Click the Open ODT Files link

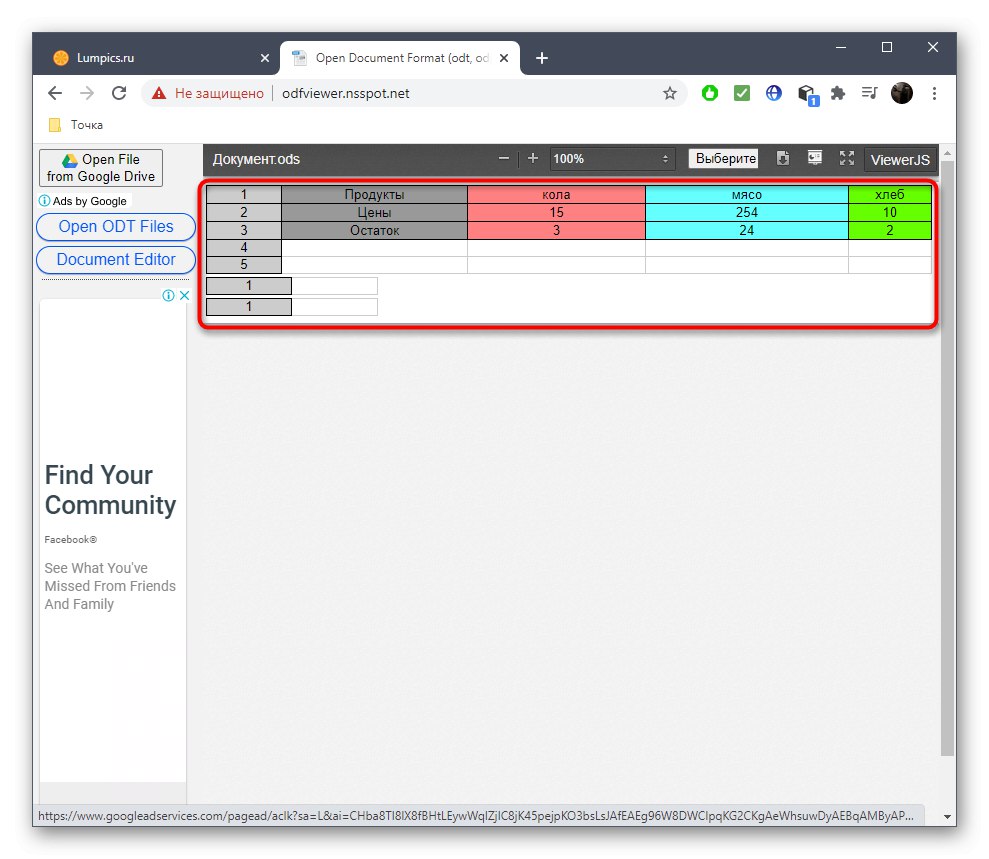(116, 227)
